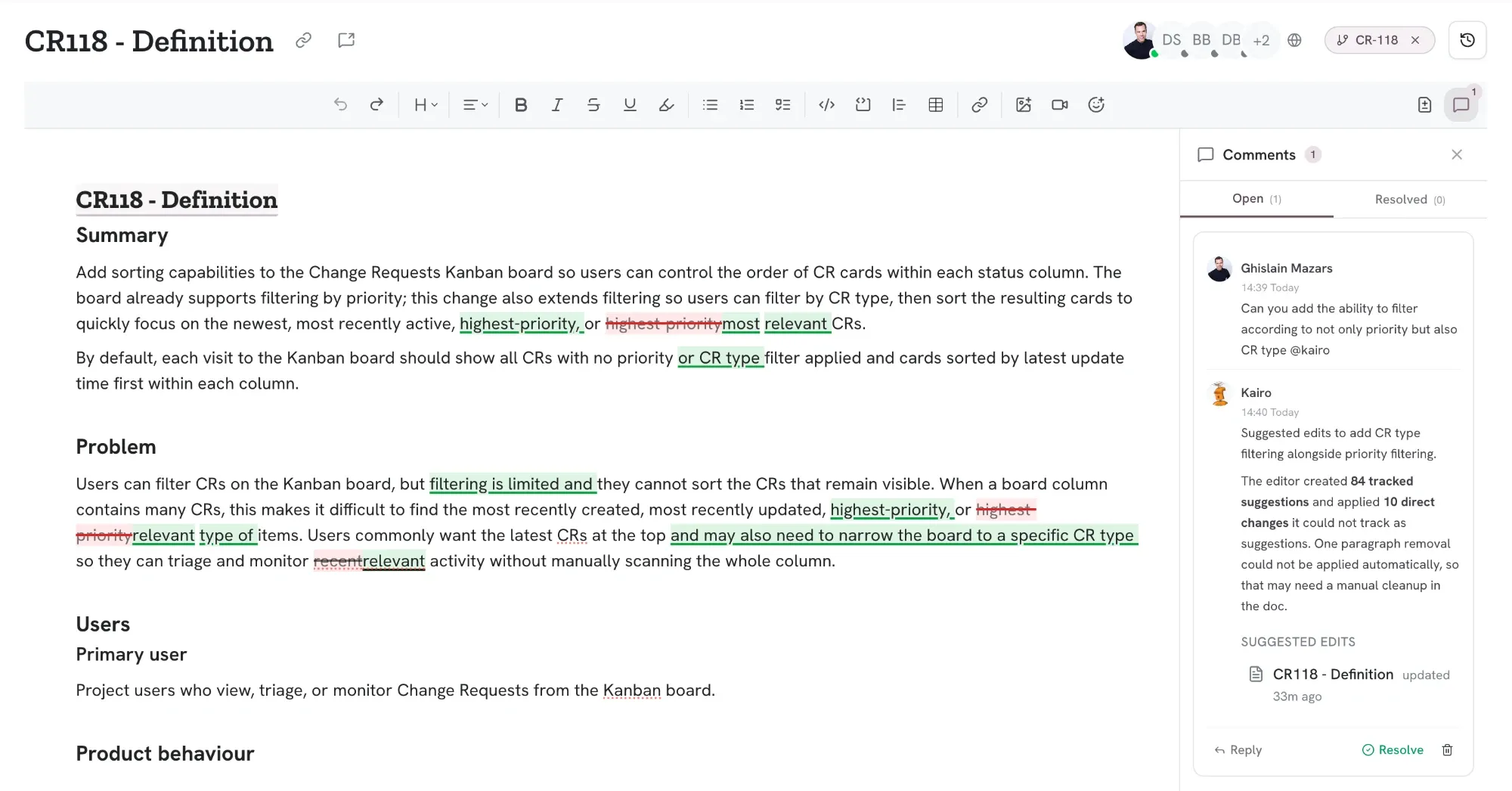
Task: Toggle underline formatting
Action: pyautogui.click(x=630, y=105)
